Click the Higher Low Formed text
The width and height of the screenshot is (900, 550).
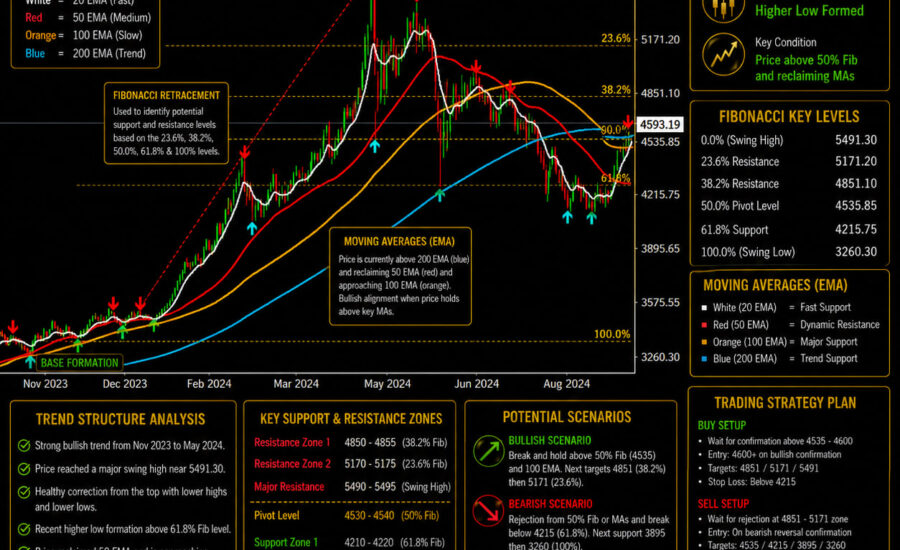click(x=809, y=11)
